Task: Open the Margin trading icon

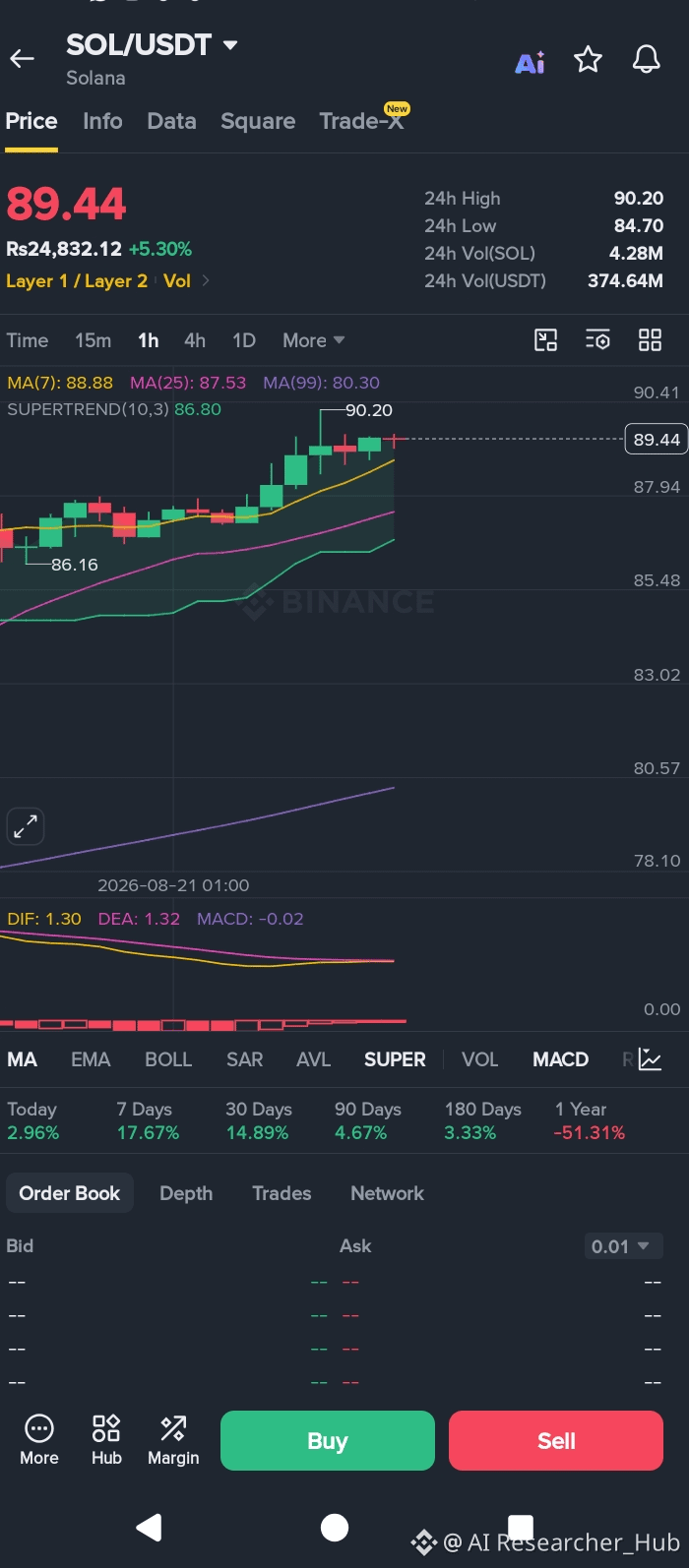Action: tap(173, 1440)
